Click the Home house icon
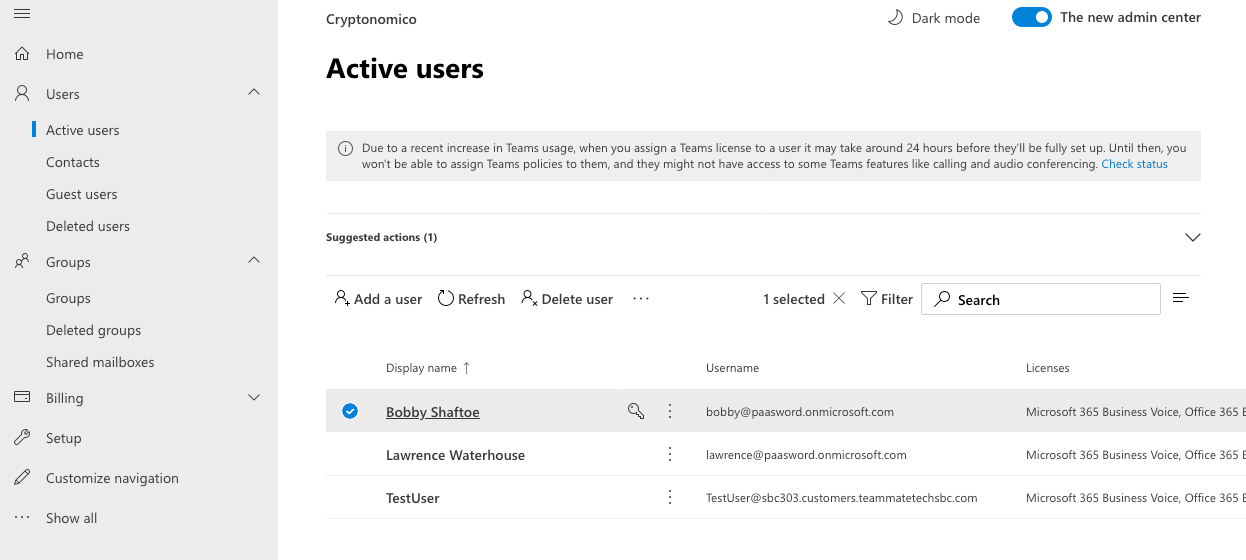 click(x=22, y=54)
